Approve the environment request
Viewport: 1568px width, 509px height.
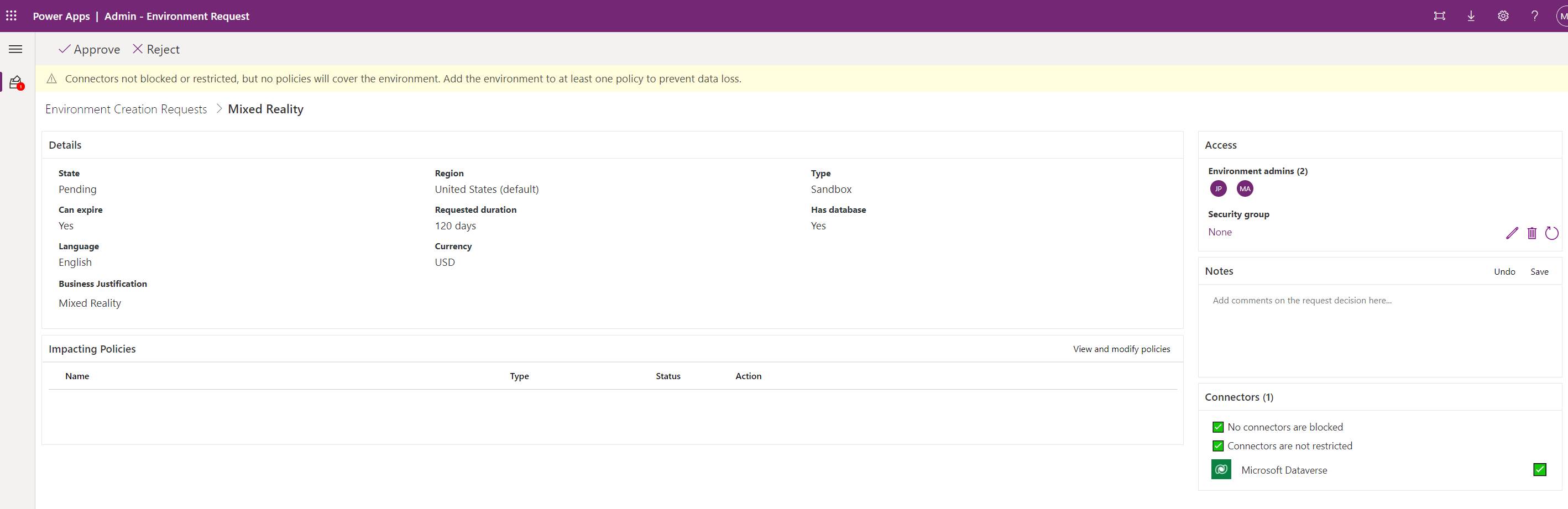tap(90, 49)
